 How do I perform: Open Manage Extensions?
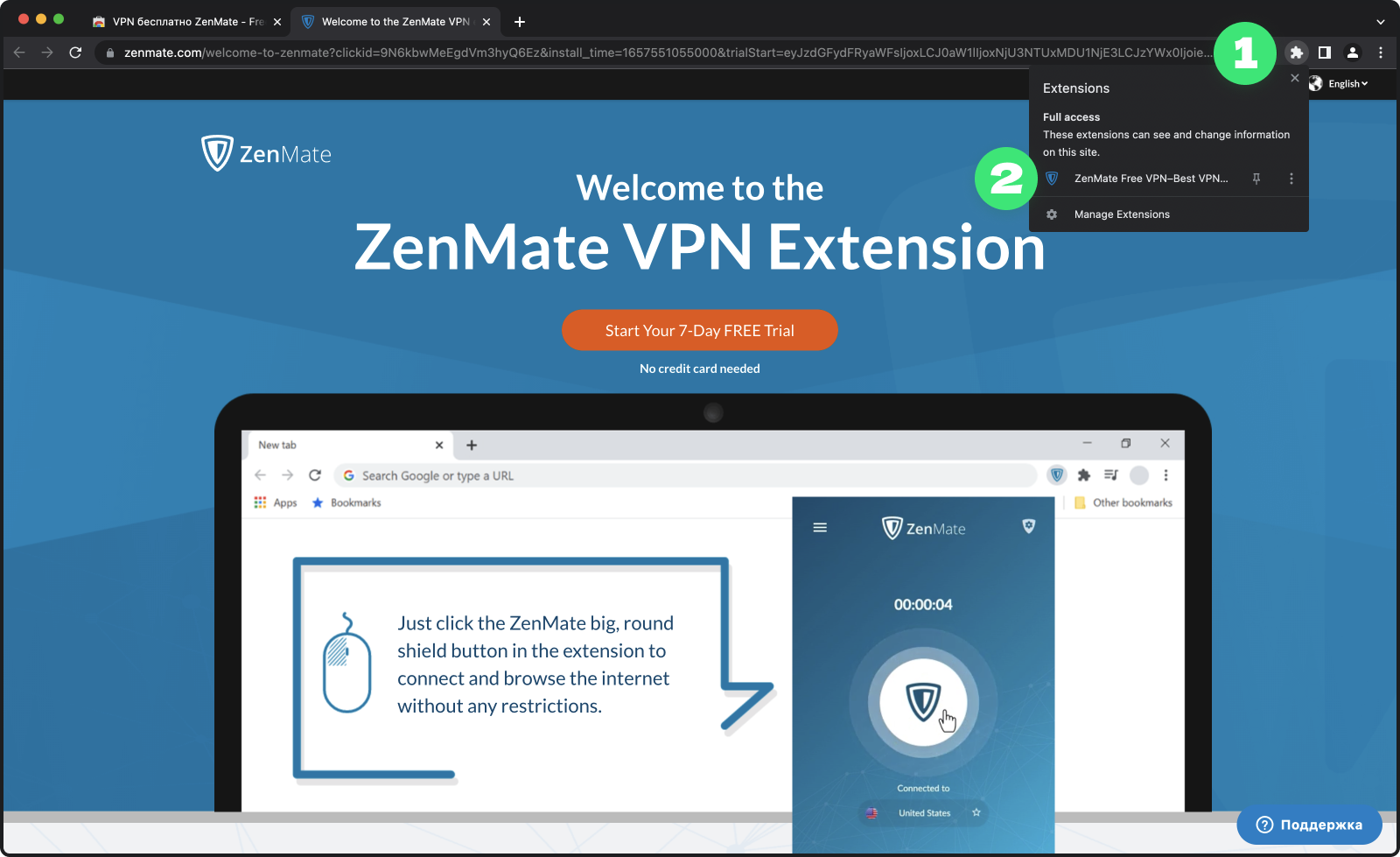pos(1122,214)
